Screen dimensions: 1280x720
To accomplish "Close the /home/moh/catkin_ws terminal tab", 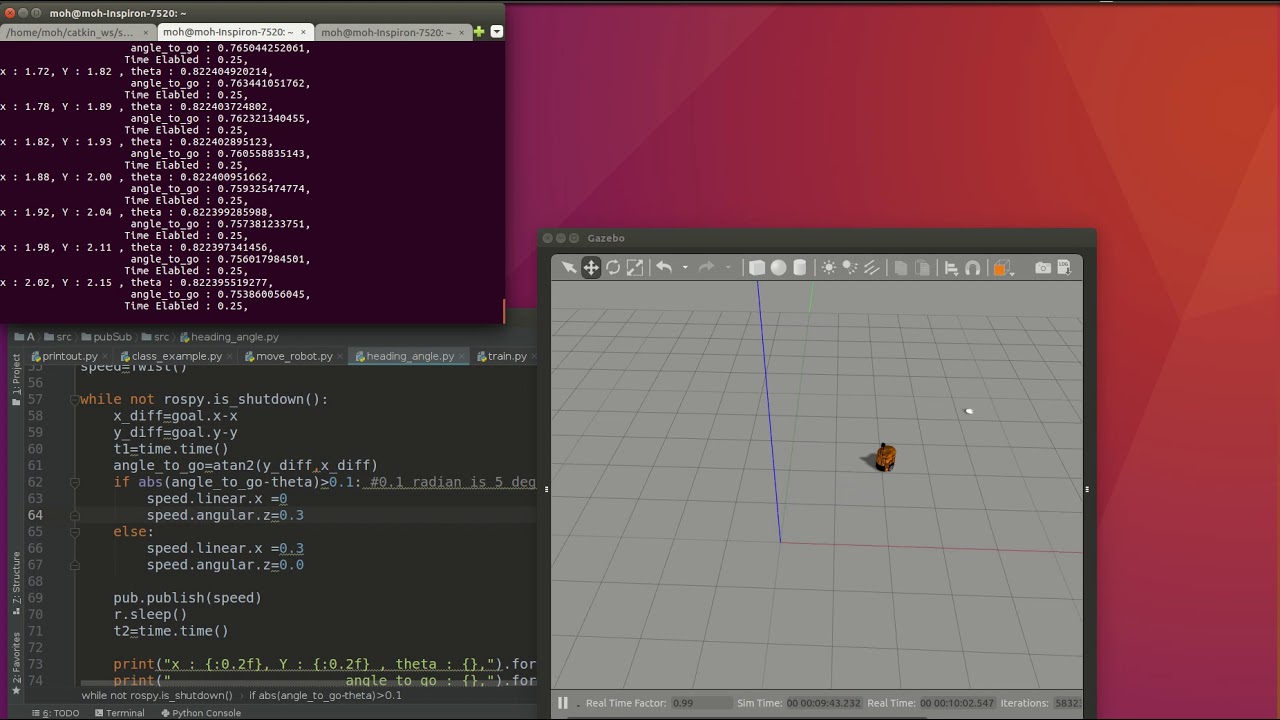I will (x=145, y=32).
